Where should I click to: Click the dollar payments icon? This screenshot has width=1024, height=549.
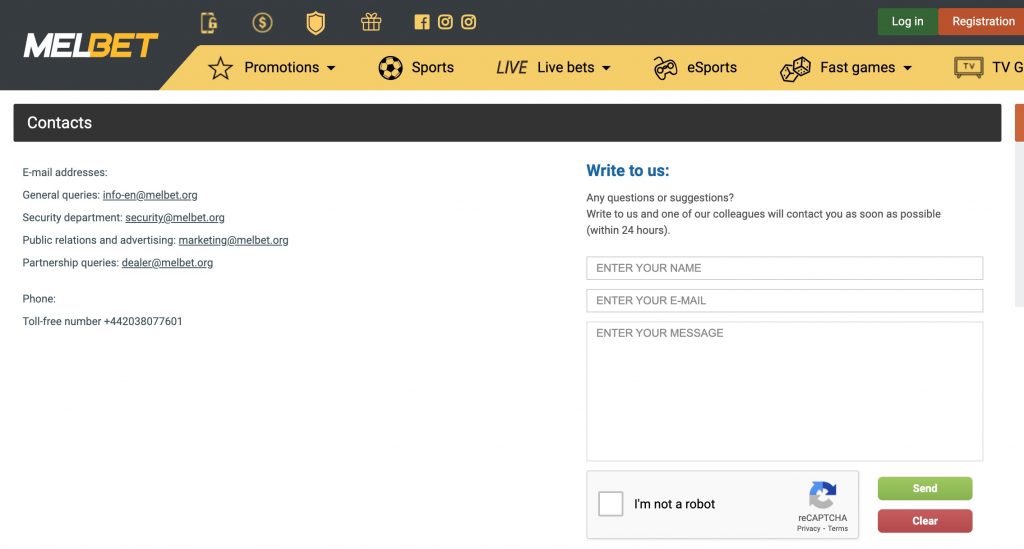pyautogui.click(x=262, y=23)
